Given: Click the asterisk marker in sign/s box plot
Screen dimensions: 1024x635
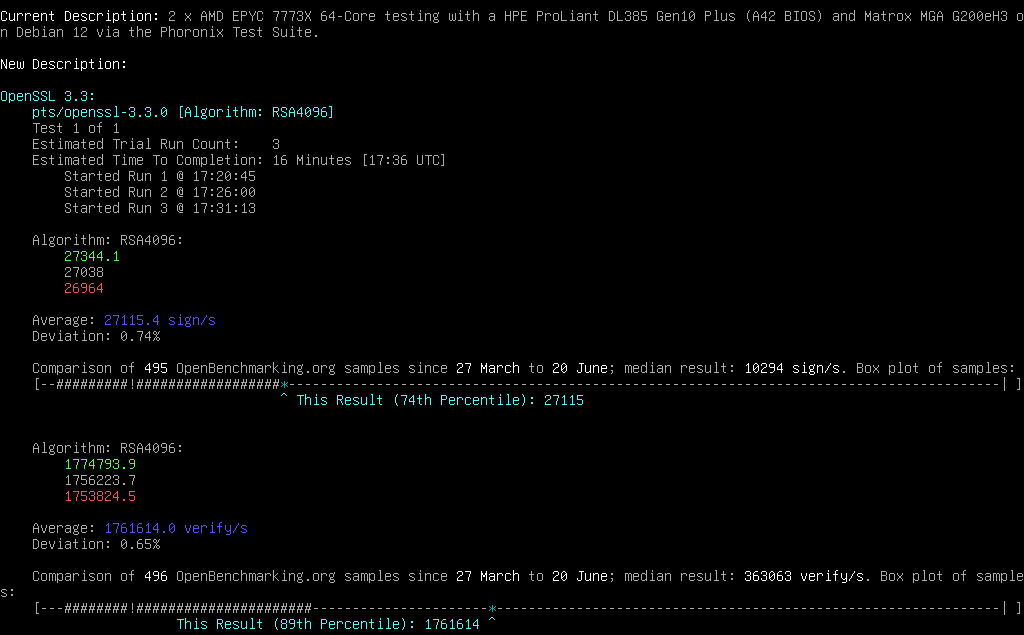Looking at the screenshot, I should click(x=284, y=384).
